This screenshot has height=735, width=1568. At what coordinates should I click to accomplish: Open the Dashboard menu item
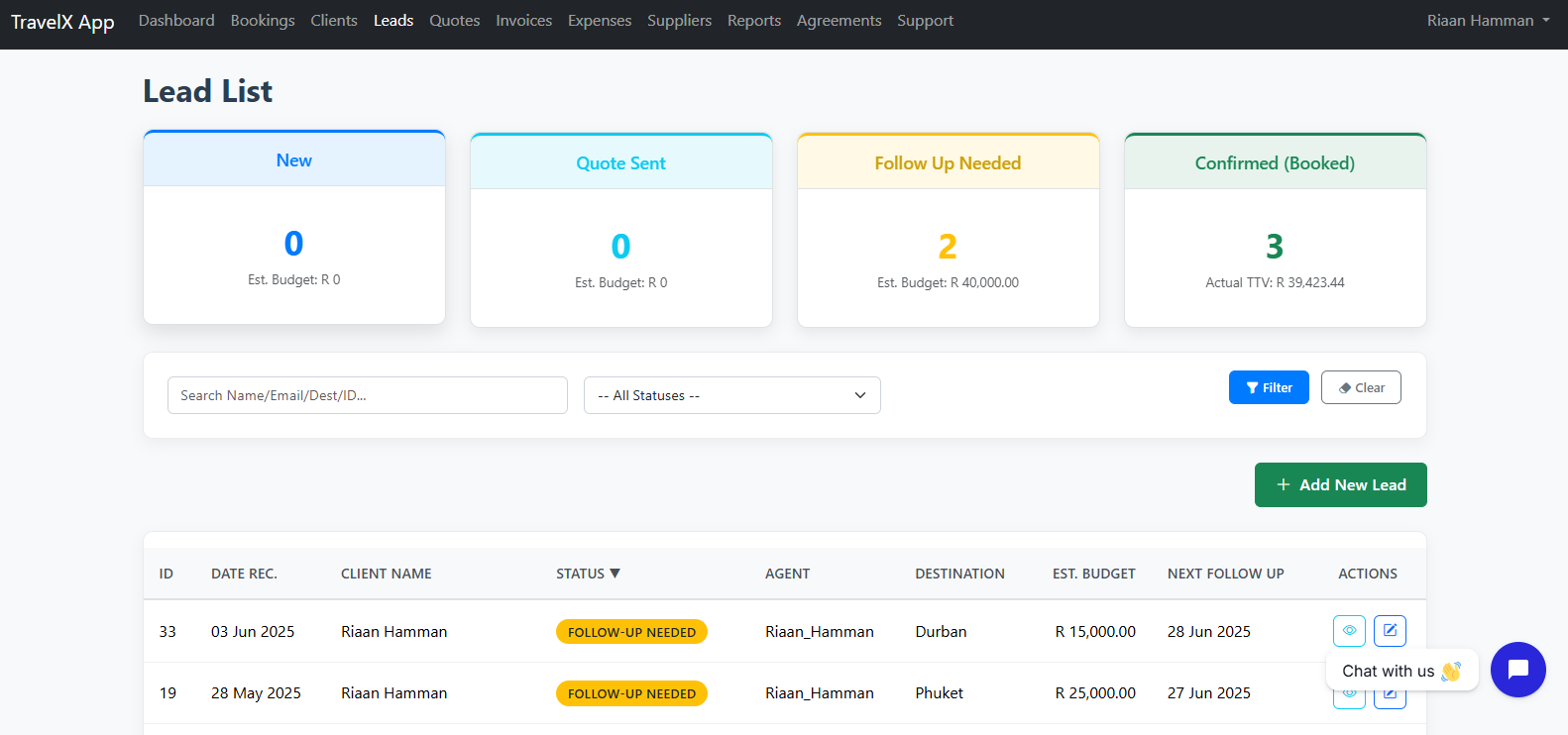[176, 21]
